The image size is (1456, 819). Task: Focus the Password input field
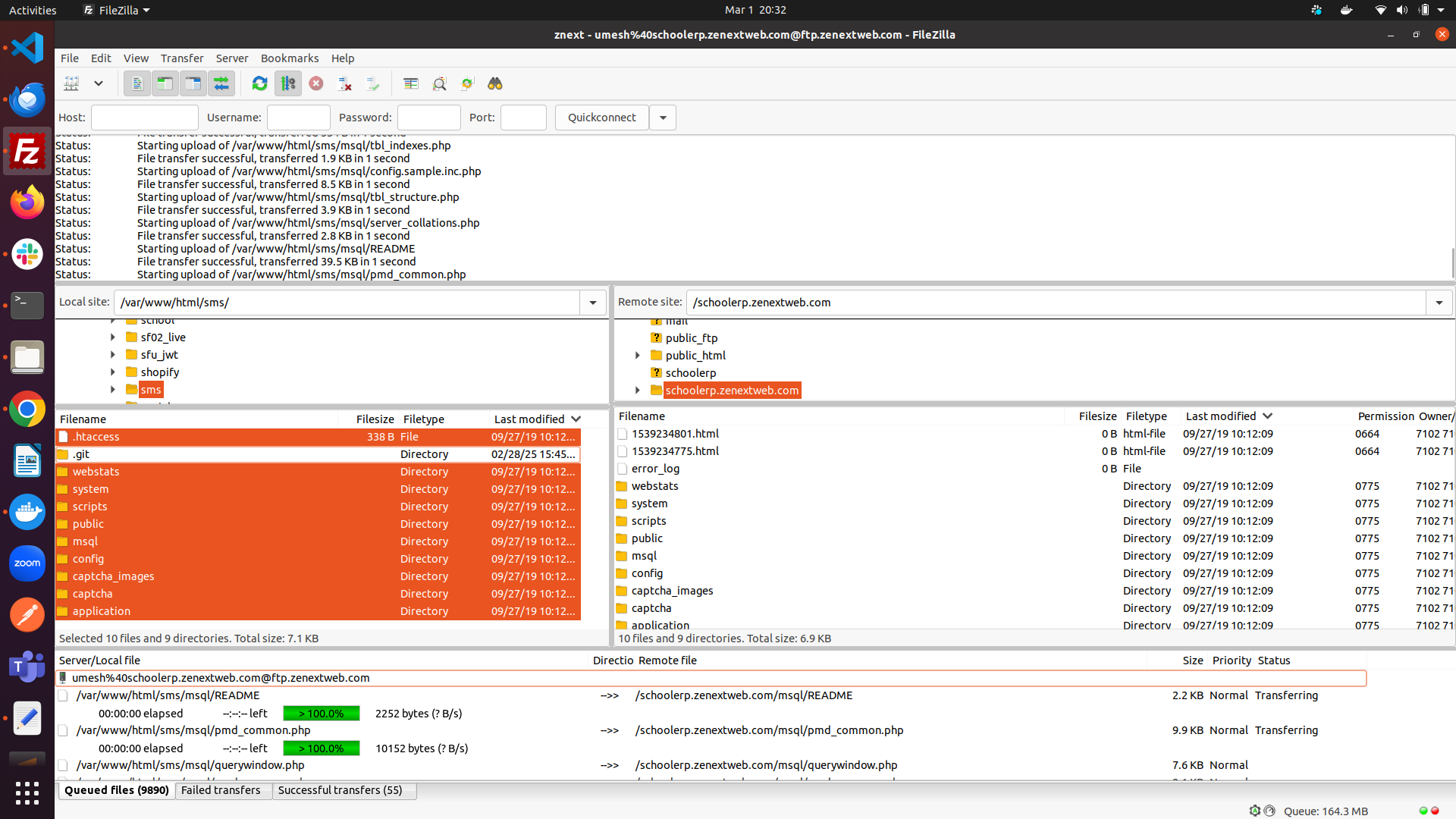coord(428,118)
